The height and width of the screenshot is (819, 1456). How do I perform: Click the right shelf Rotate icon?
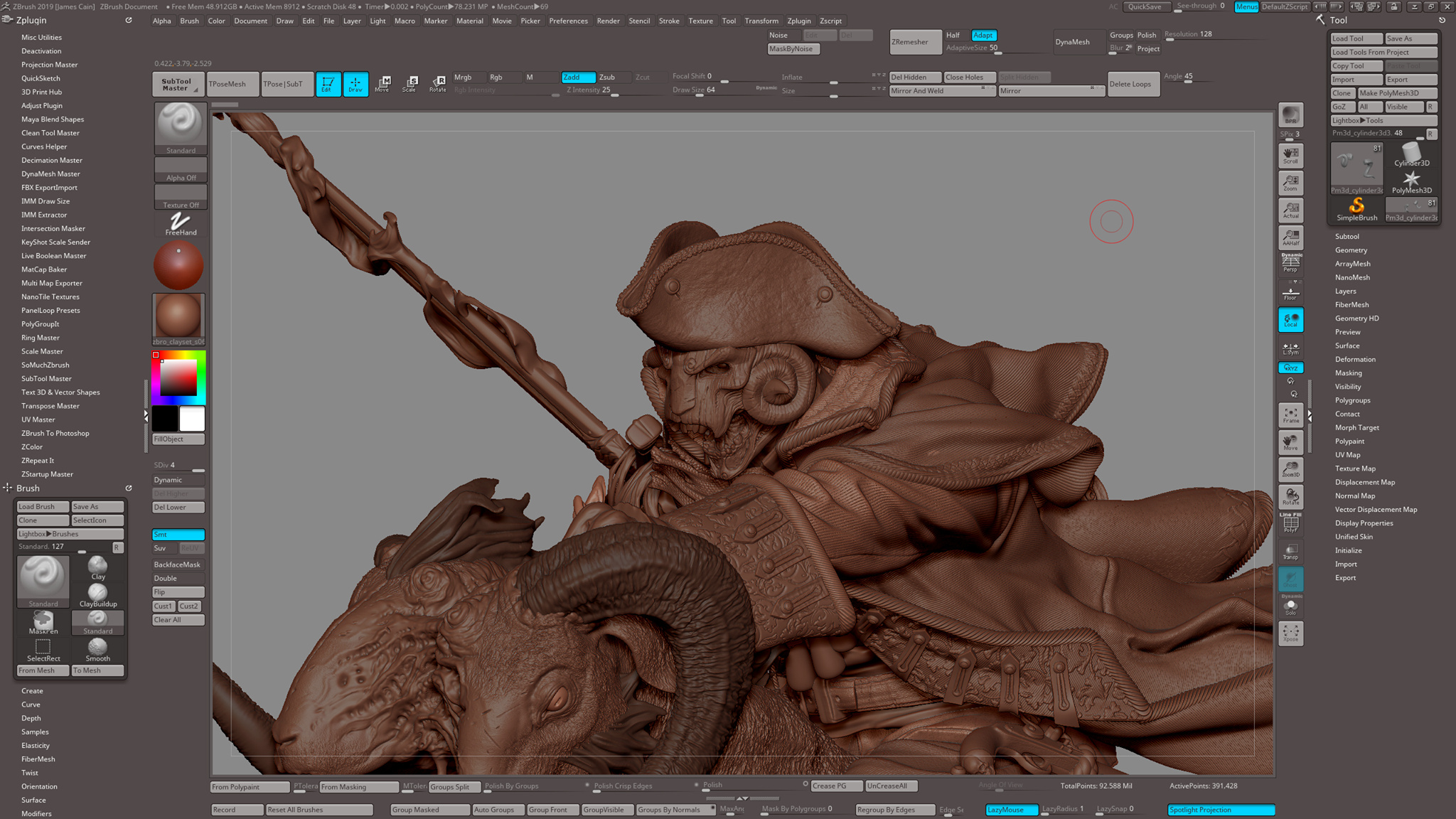tap(1290, 497)
